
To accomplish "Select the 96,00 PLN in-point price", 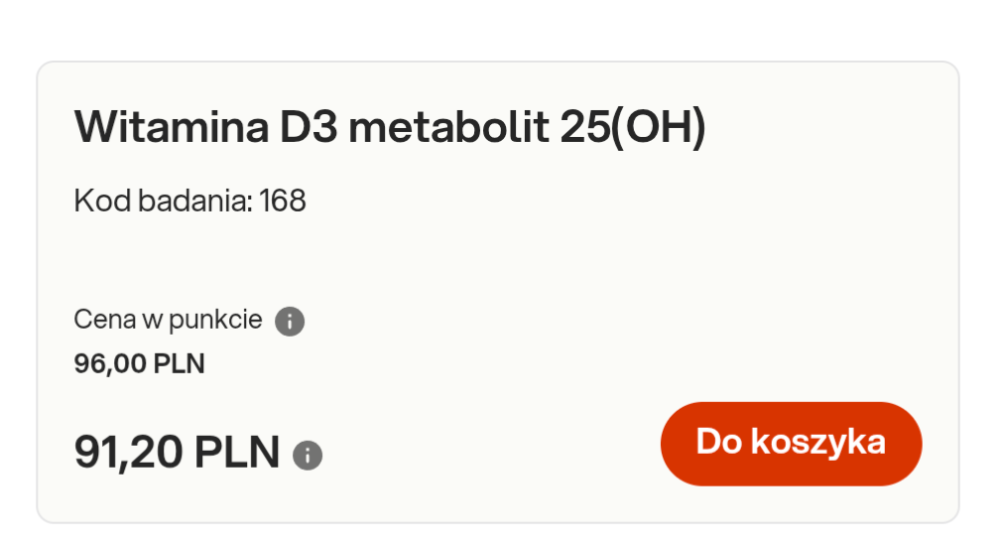I will click(x=139, y=363).
